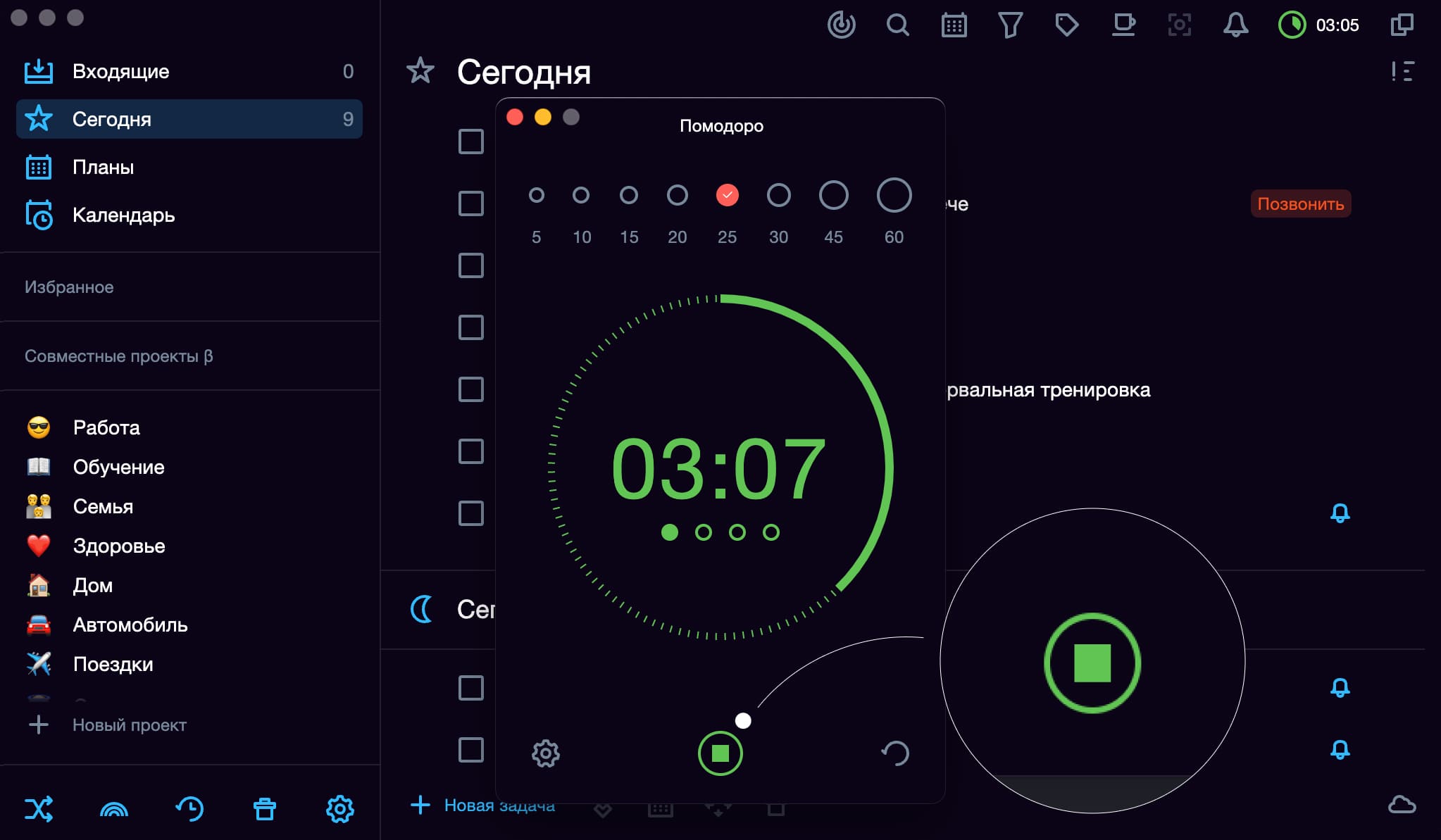
Task: Click the Позвонить tag label
Action: click(1300, 203)
